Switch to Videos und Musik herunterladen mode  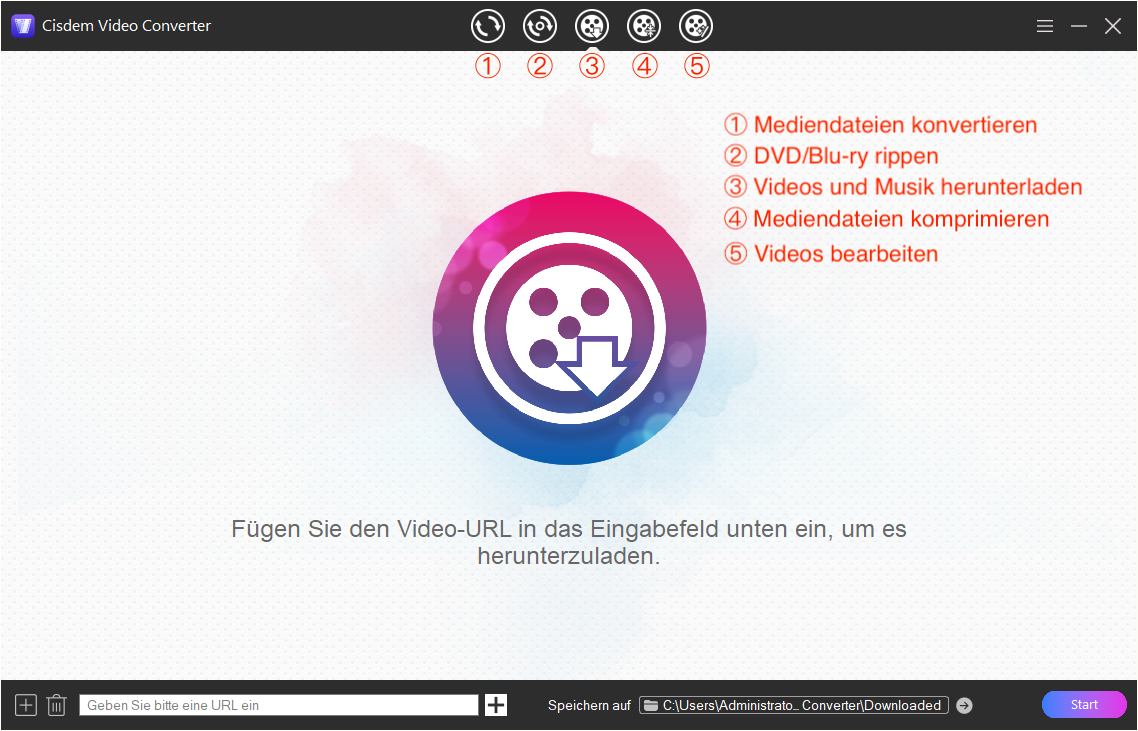(x=591, y=26)
